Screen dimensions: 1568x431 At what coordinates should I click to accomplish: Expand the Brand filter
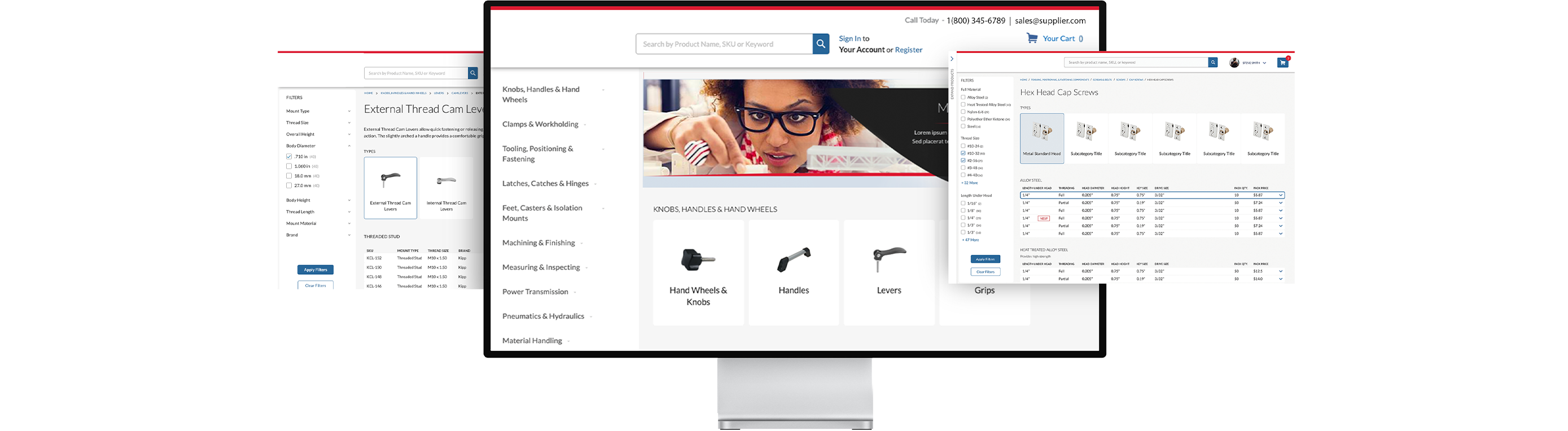[318, 235]
